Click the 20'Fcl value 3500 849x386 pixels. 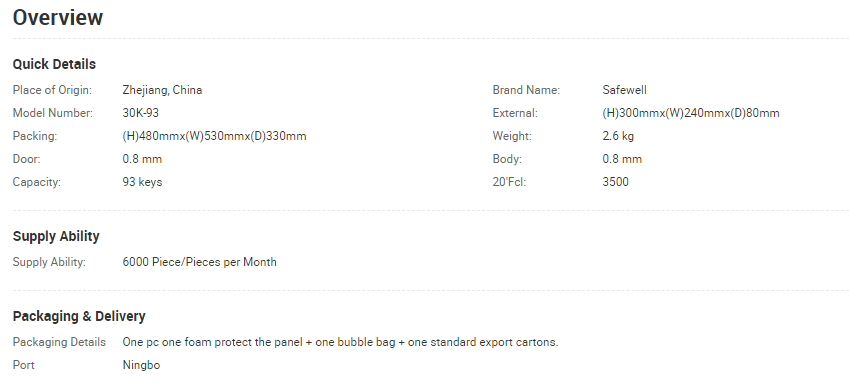(x=616, y=182)
